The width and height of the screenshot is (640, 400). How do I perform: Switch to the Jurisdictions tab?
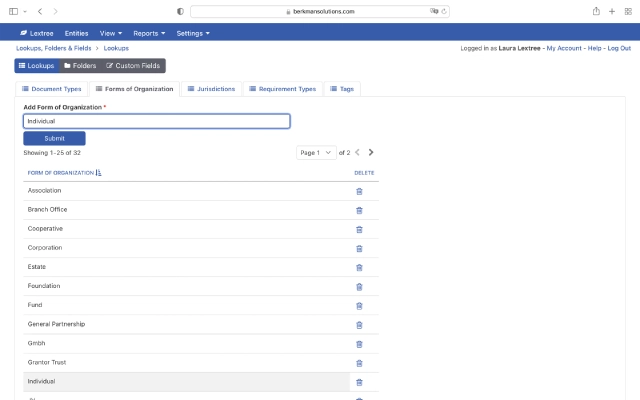[x=211, y=89]
